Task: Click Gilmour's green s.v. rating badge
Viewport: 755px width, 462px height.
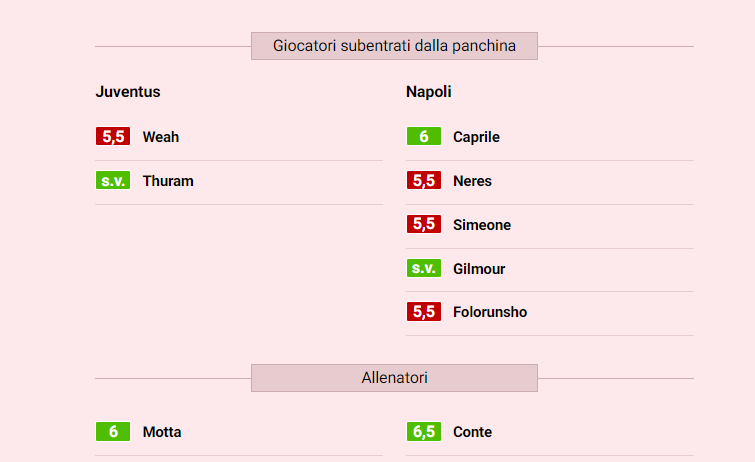Action: tap(424, 269)
